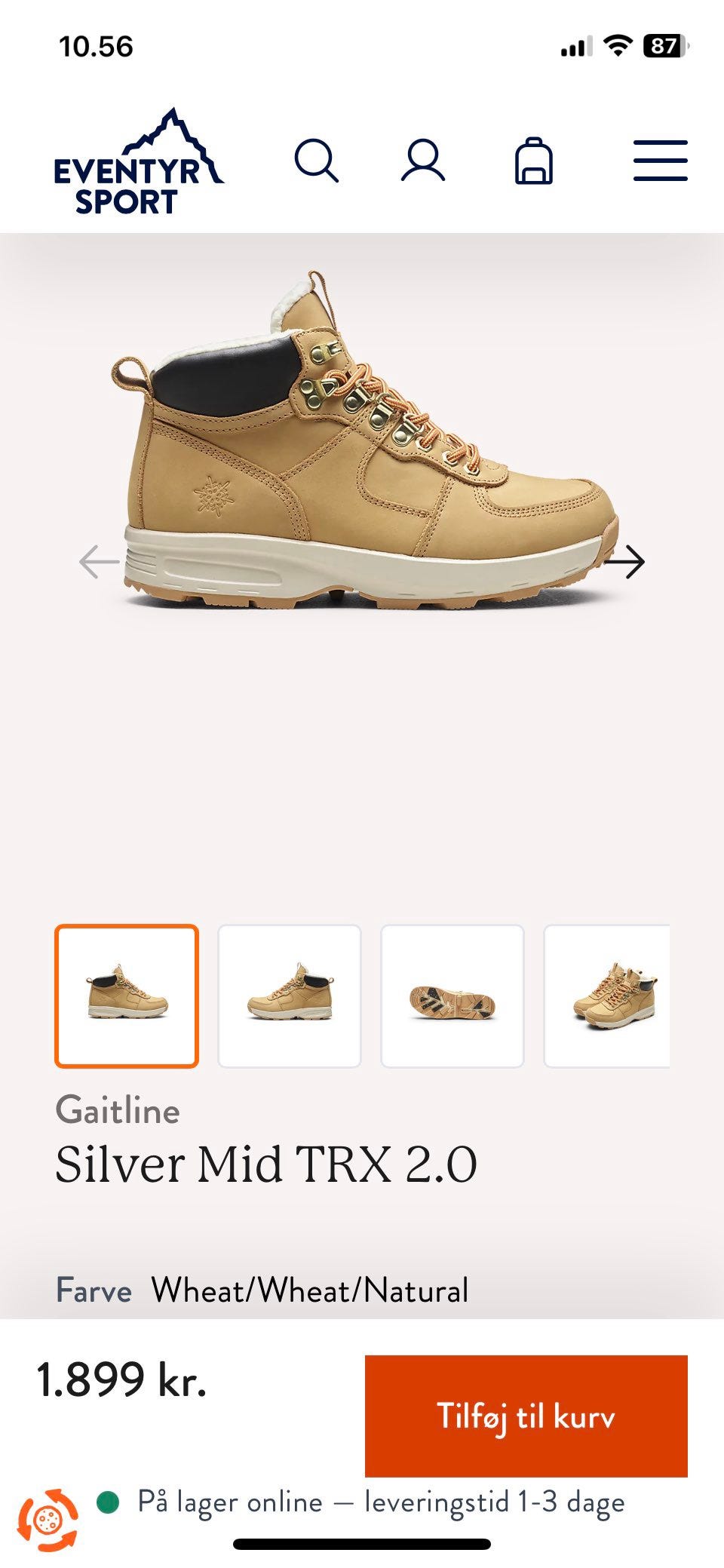The width and height of the screenshot is (724, 1568).
Task: Show previous product image with left arrow
Action: [x=99, y=562]
